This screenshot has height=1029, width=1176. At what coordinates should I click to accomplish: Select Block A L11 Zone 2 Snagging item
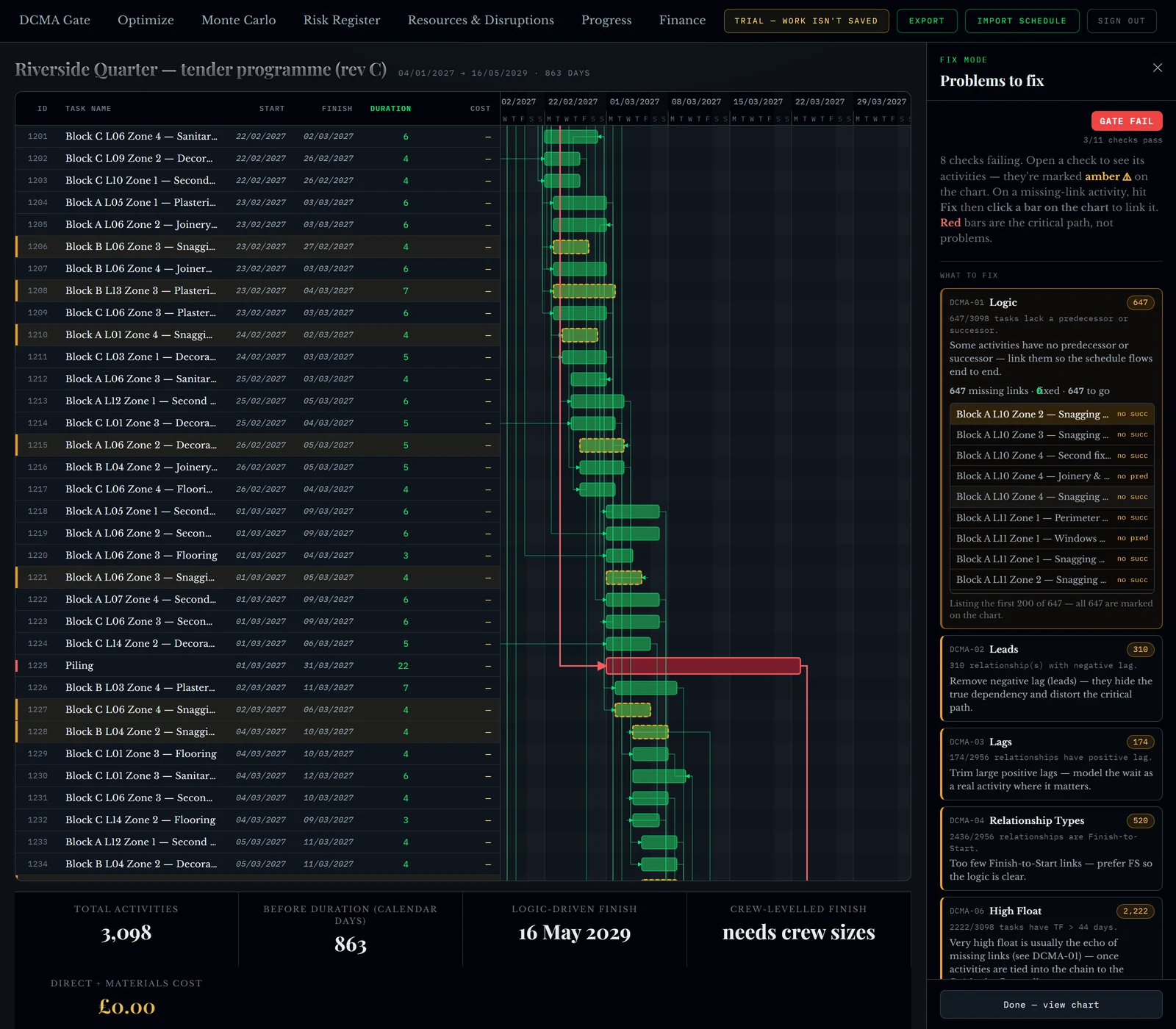tap(1052, 579)
